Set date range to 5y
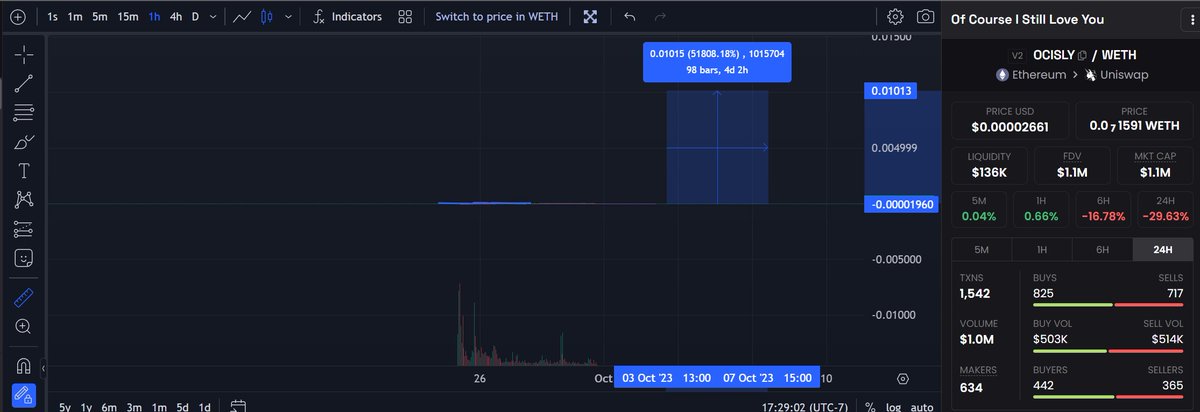 (65, 407)
